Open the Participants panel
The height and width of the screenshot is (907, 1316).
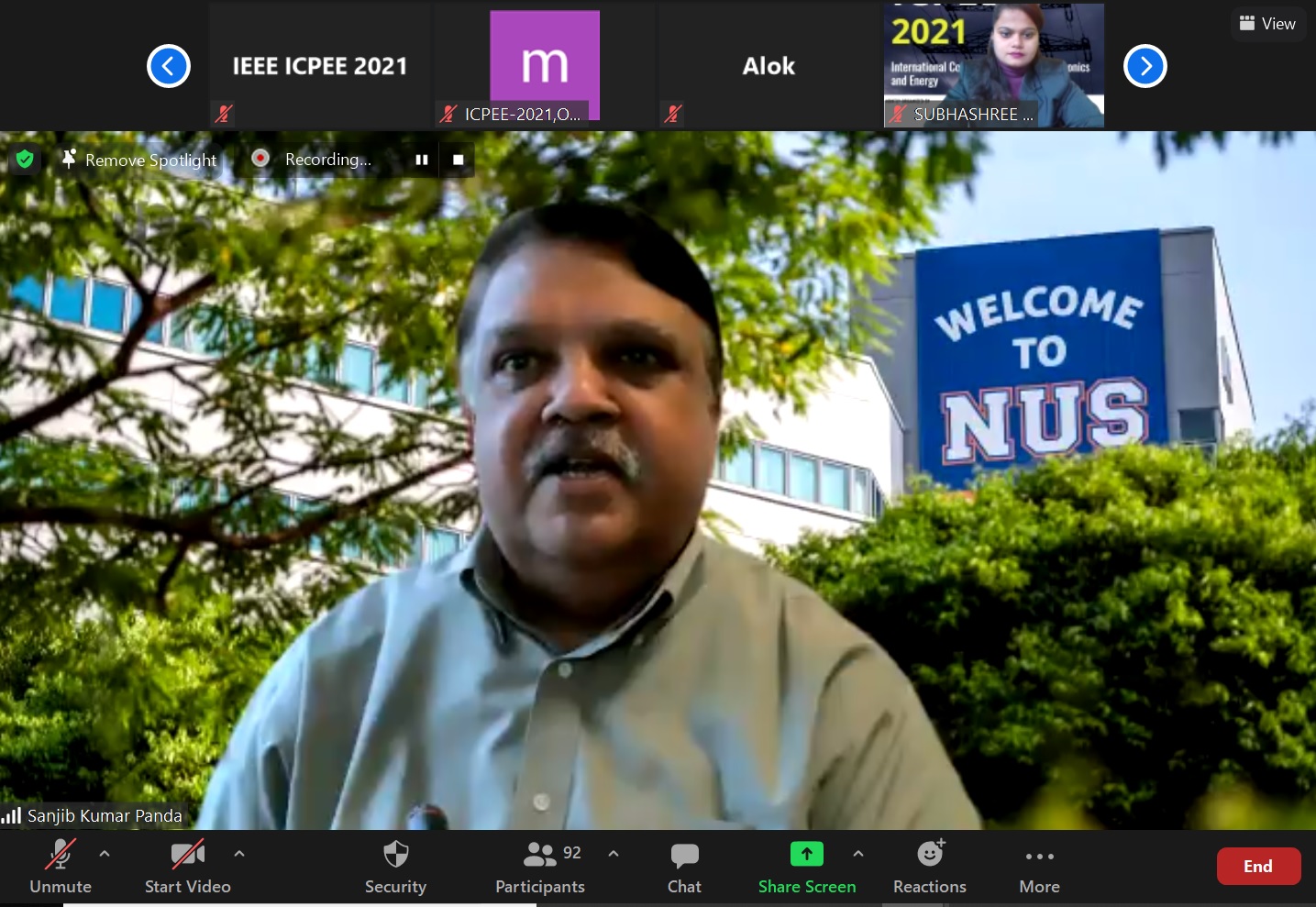point(539,866)
